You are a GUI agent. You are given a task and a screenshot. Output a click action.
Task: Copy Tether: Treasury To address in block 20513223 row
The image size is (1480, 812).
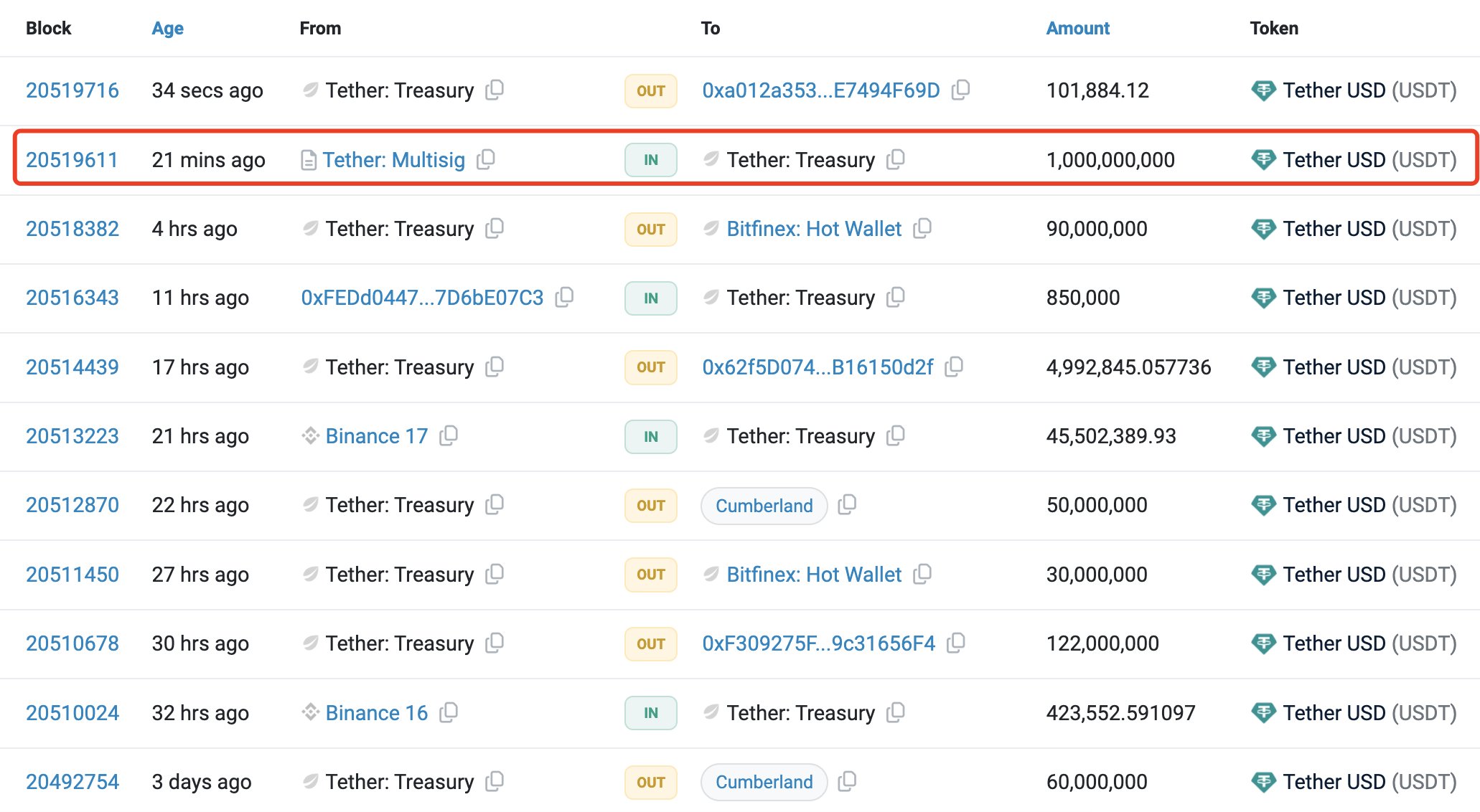pos(896,435)
